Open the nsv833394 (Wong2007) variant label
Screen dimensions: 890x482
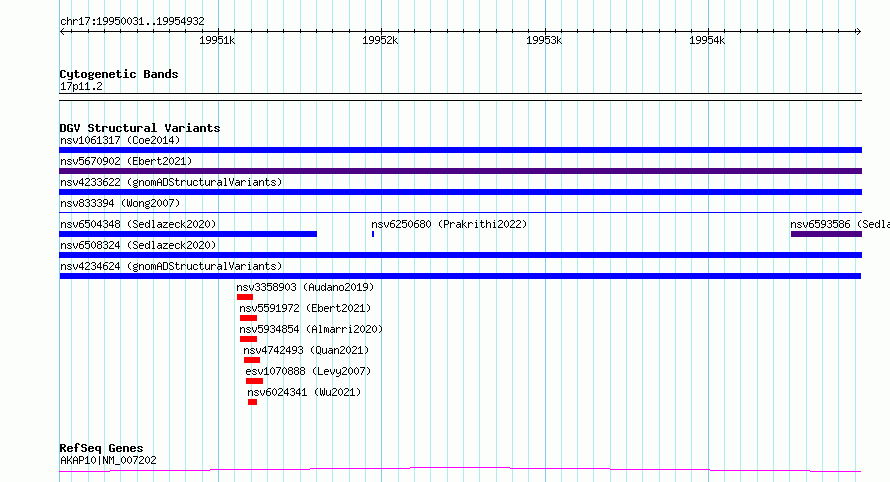pos(120,203)
